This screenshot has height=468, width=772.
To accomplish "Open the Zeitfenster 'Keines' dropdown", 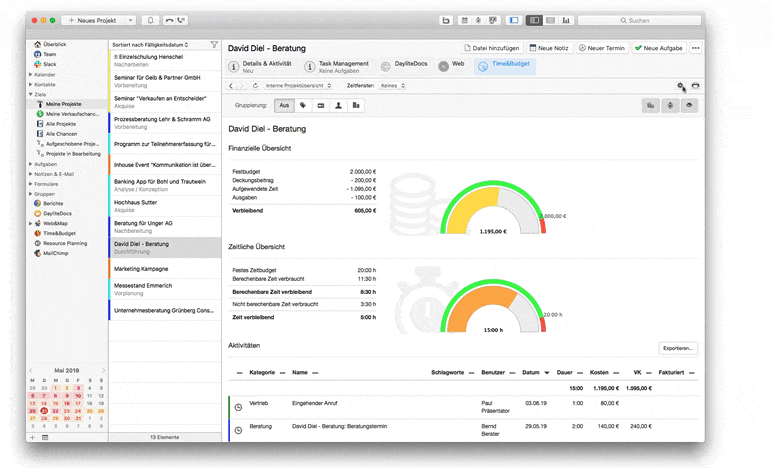I will click(x=392, y=86).
